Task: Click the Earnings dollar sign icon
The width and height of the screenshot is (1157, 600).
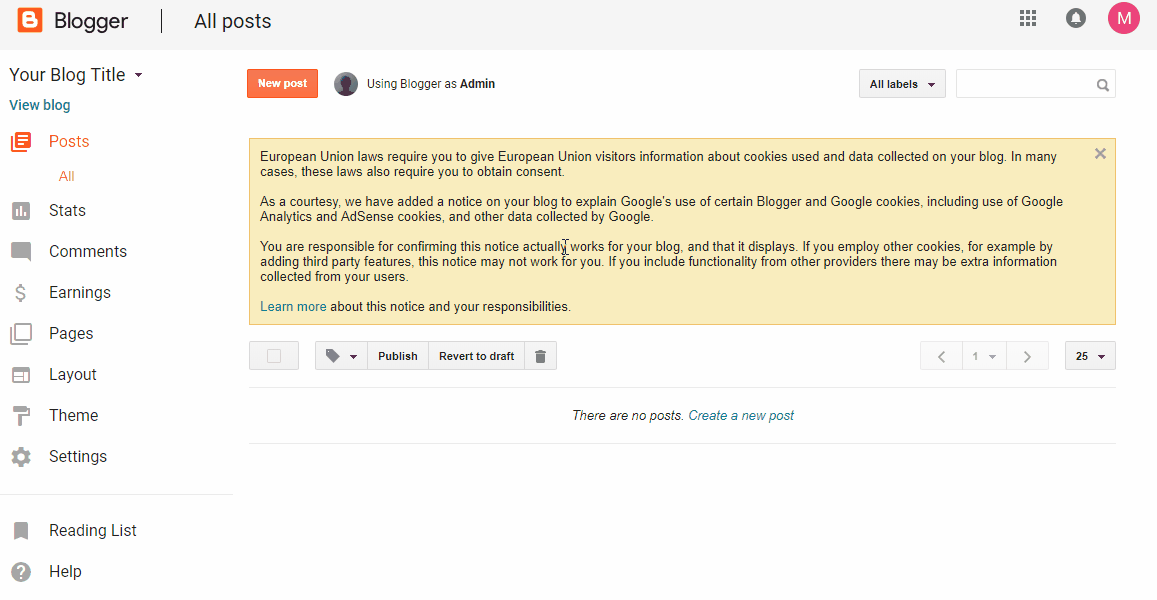Action: point(21,293)
